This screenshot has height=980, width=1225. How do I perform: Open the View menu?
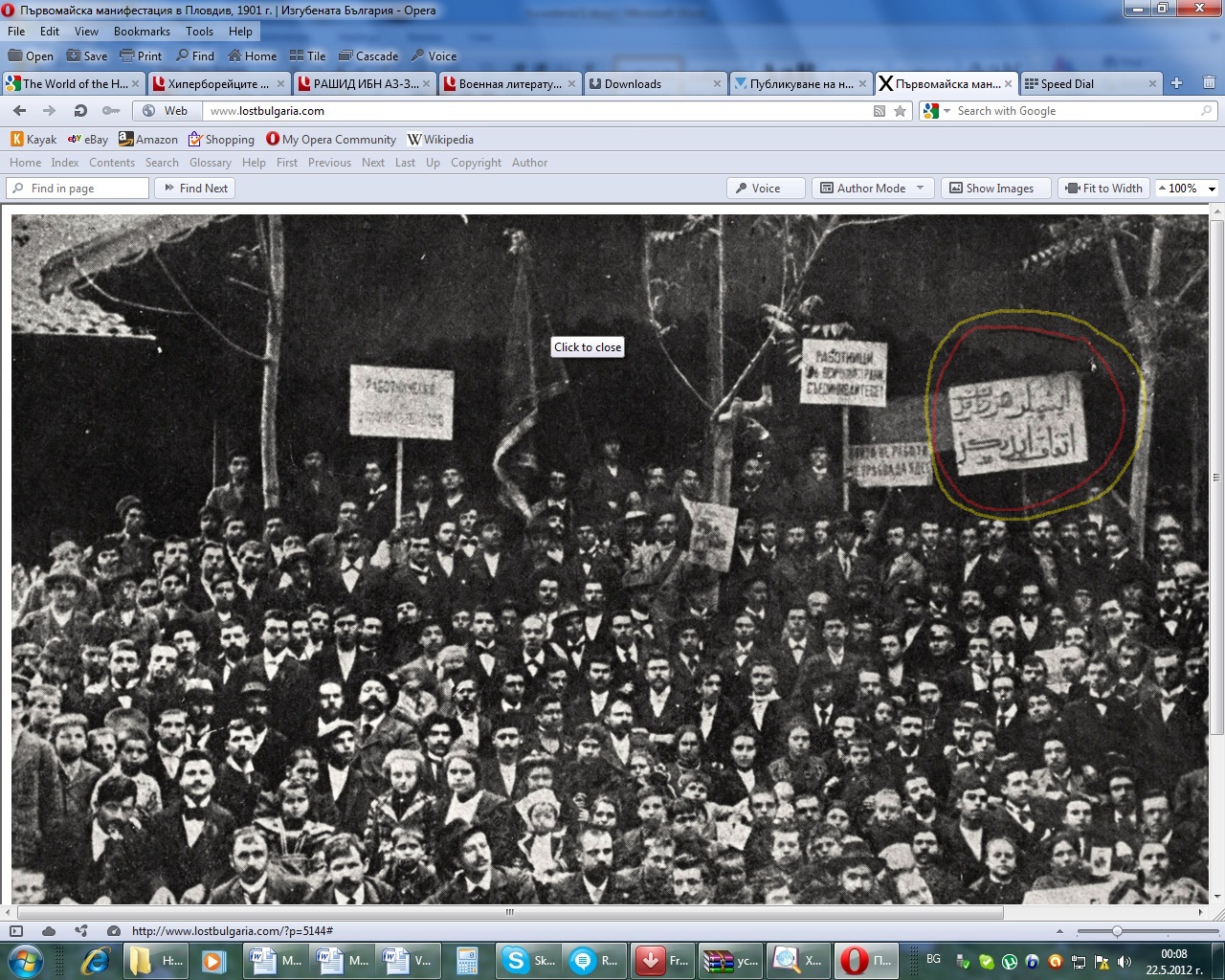[86, 32]
